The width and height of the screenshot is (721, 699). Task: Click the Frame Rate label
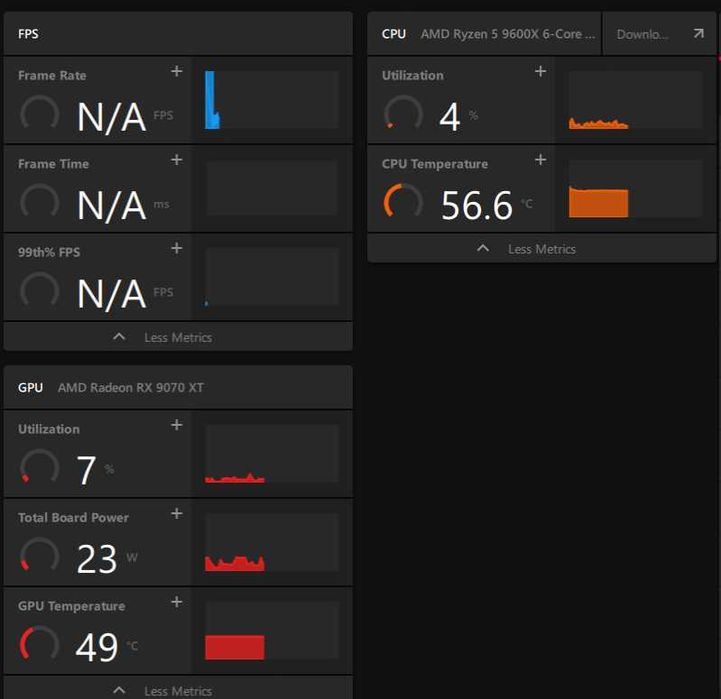coord(52,75)
